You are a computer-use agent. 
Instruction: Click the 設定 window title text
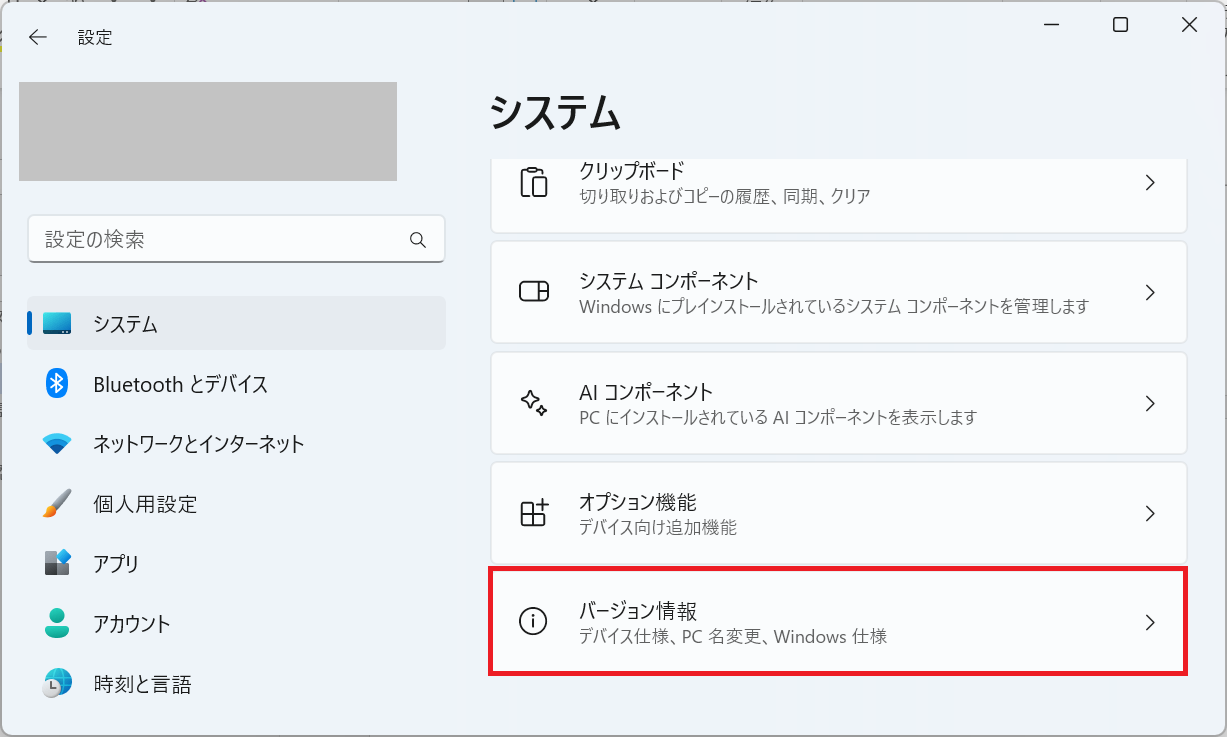coord(95,38)
